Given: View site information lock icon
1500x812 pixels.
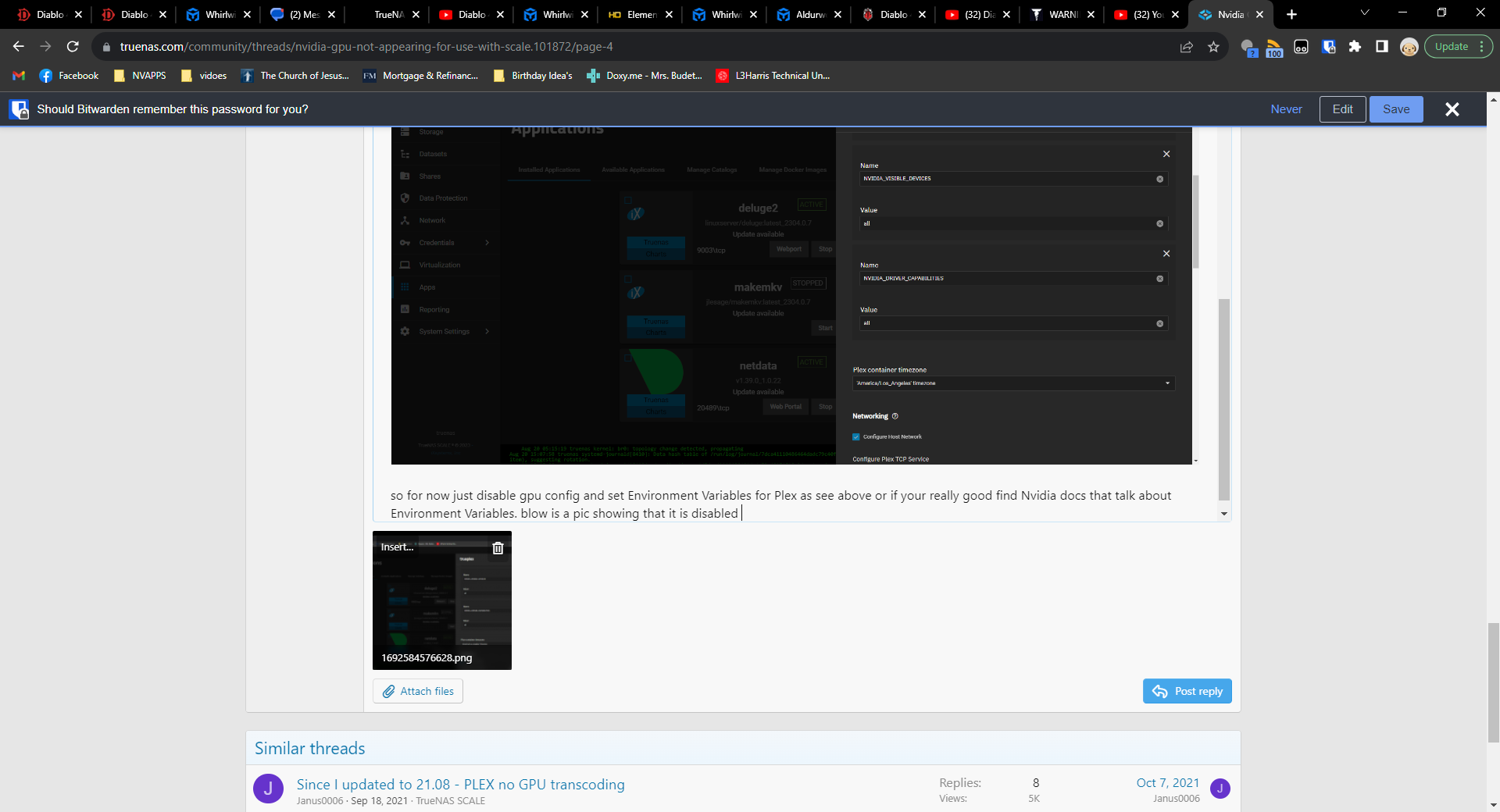Looking at the screenshot, I should coord(107,47).
